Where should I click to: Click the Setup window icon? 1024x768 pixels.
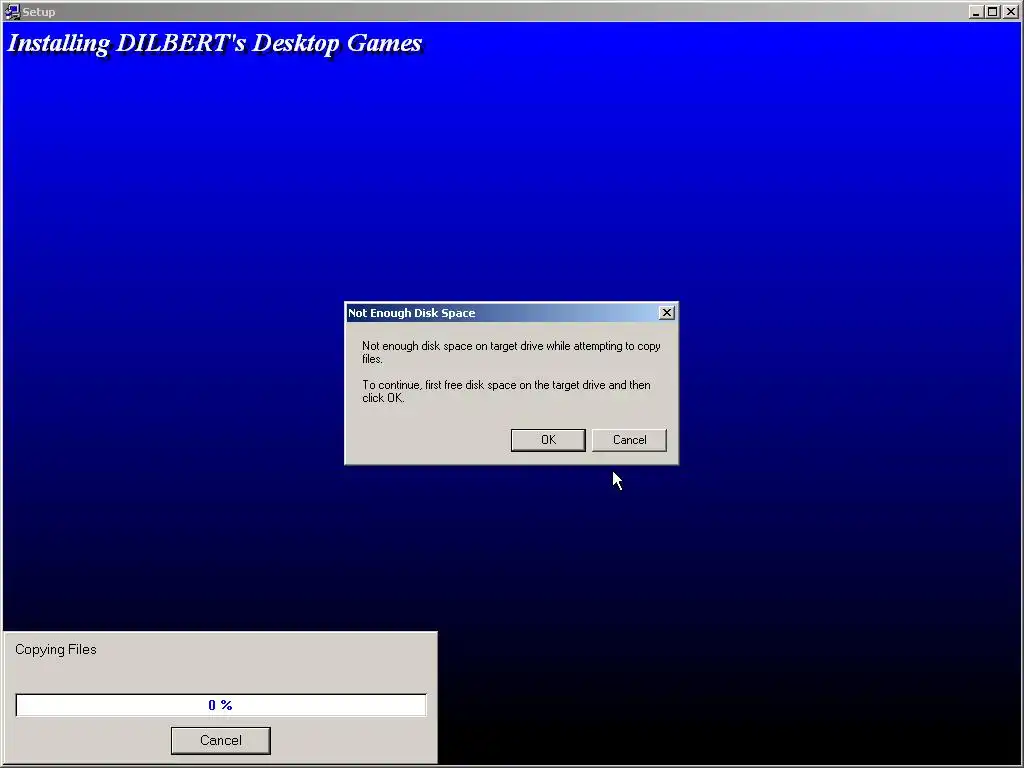point(12,11)
